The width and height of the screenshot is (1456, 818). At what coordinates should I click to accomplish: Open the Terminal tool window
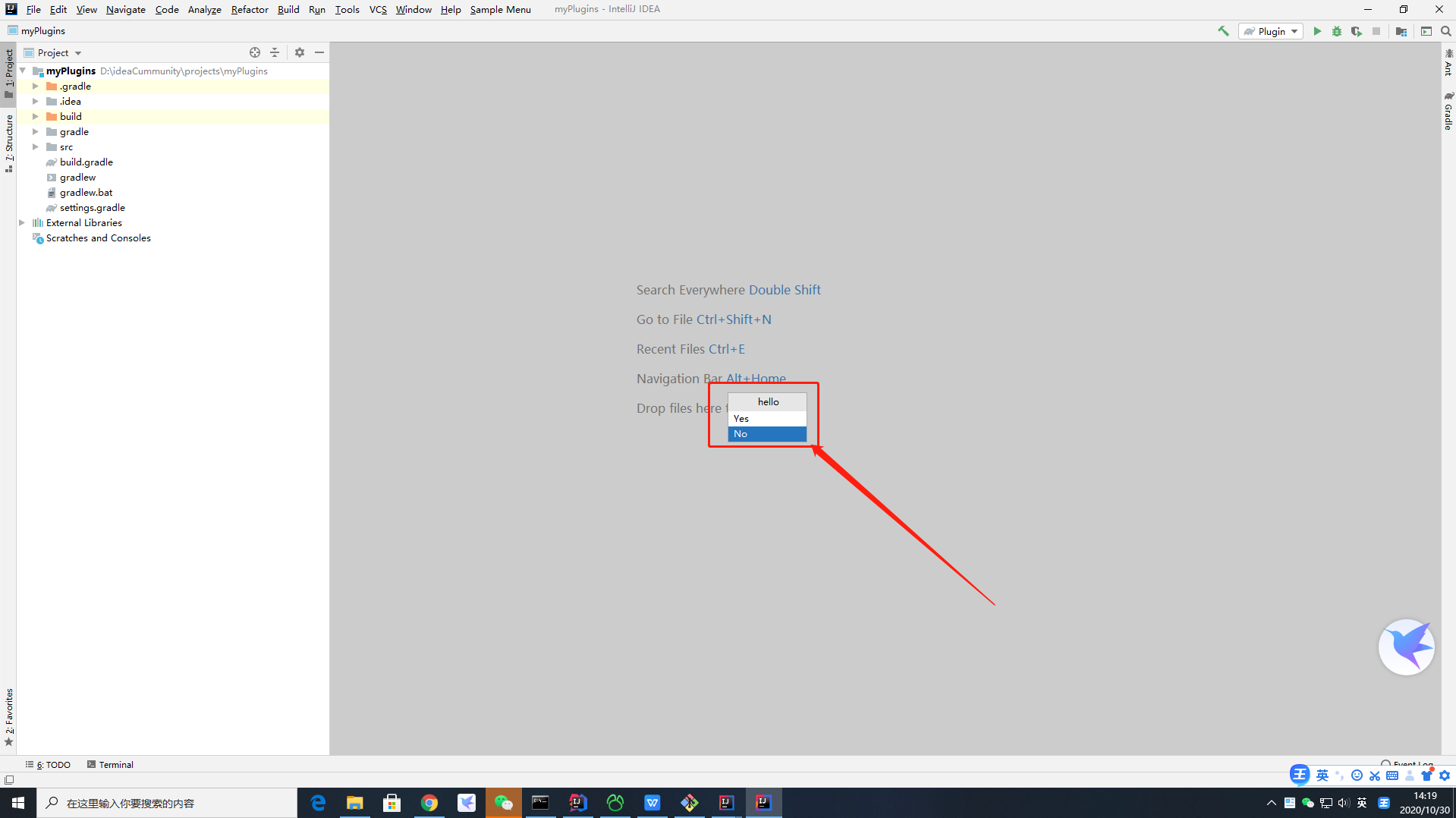point(110,764)
